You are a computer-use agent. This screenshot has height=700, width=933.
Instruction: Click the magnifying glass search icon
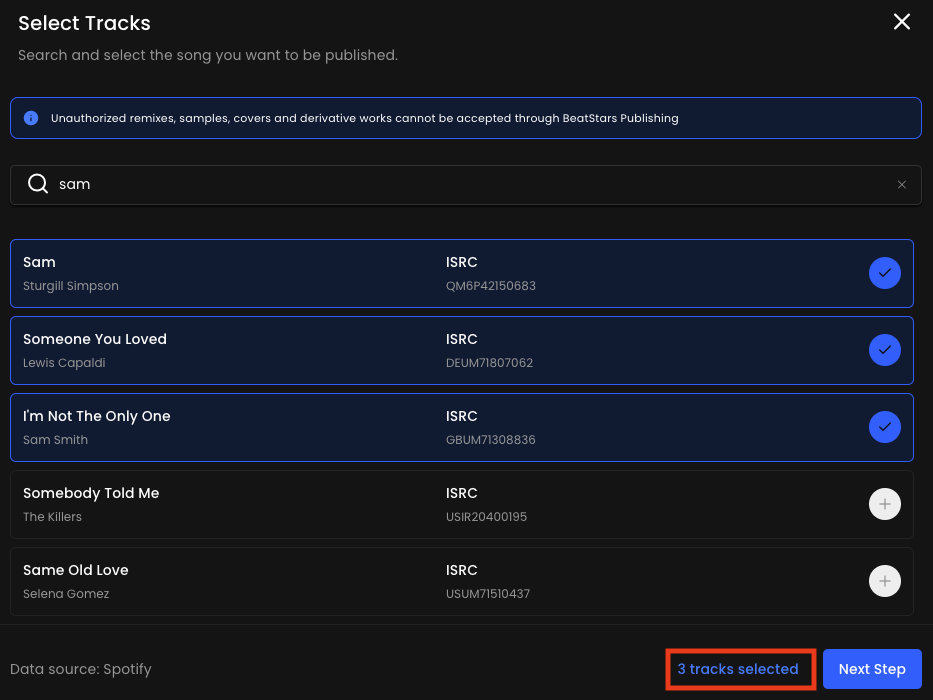(38, 185)
